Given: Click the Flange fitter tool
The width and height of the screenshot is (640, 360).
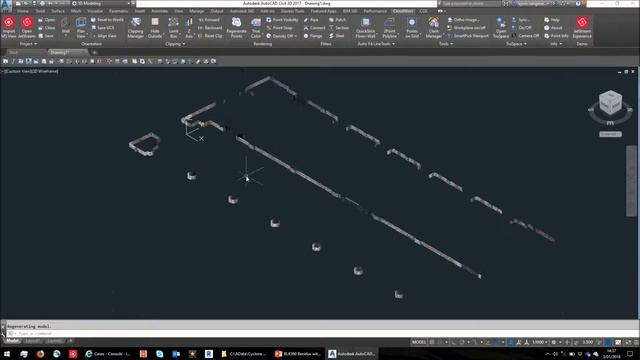Looking at the screenshot, I should 313,36.
